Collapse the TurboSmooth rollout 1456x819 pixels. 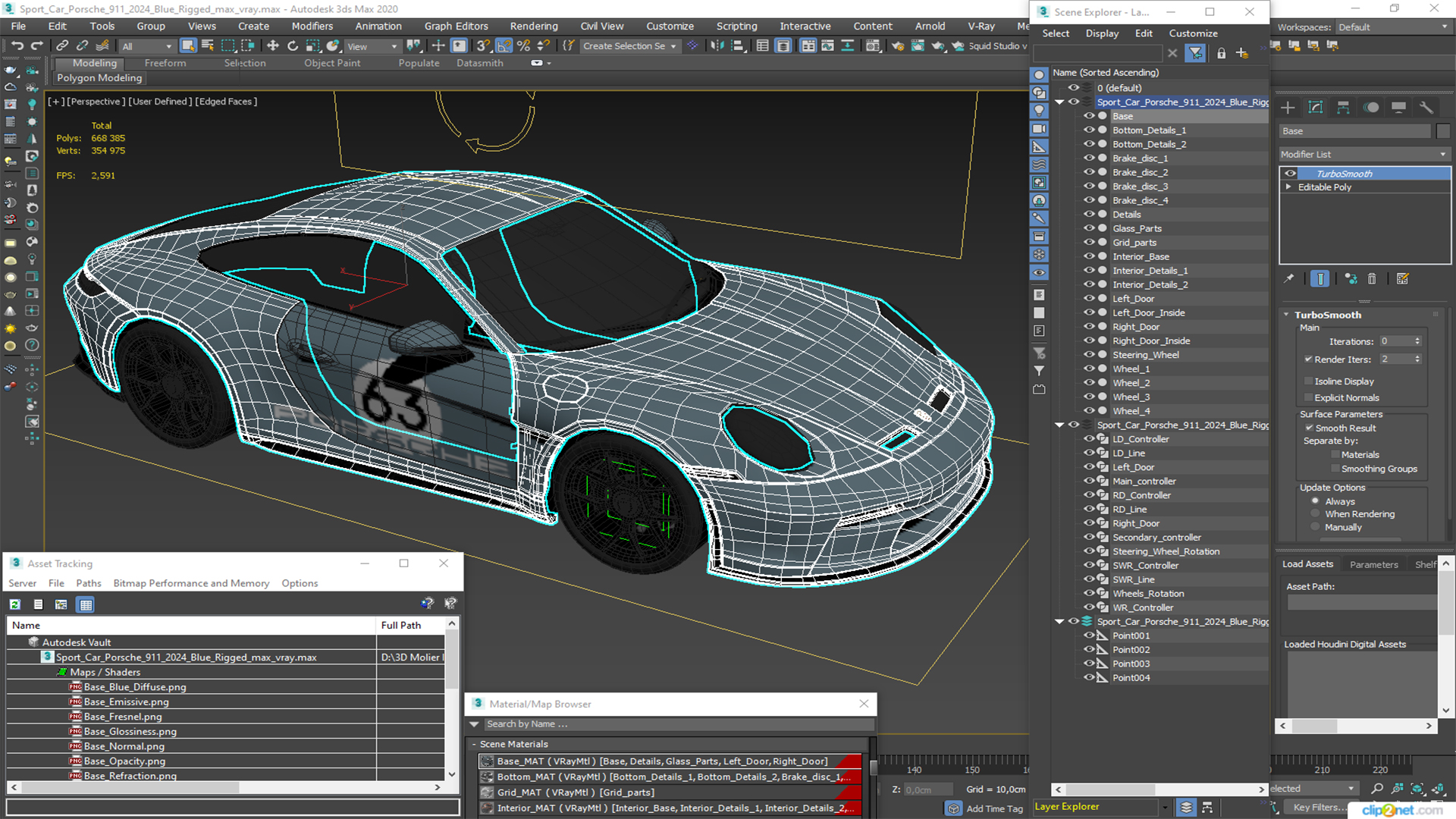[x=1286, y=315]
